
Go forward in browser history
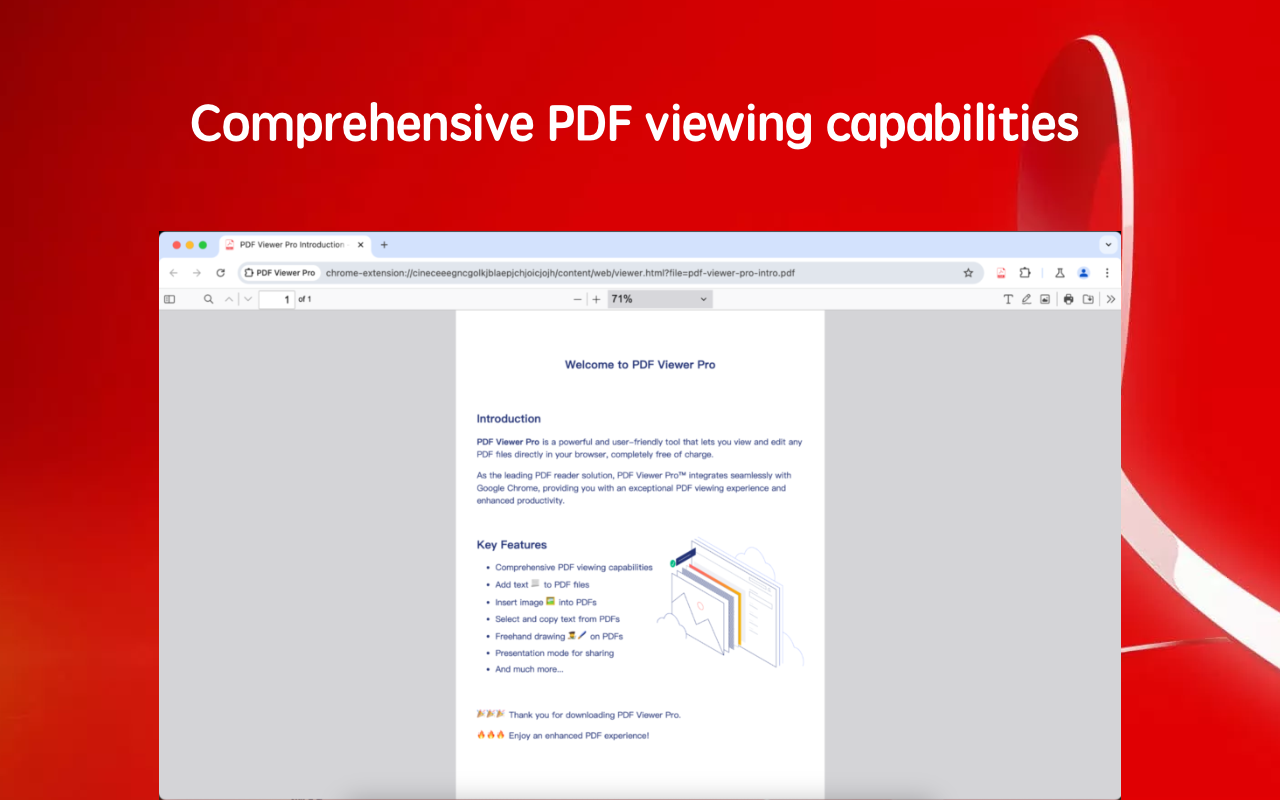click(196, 272)
